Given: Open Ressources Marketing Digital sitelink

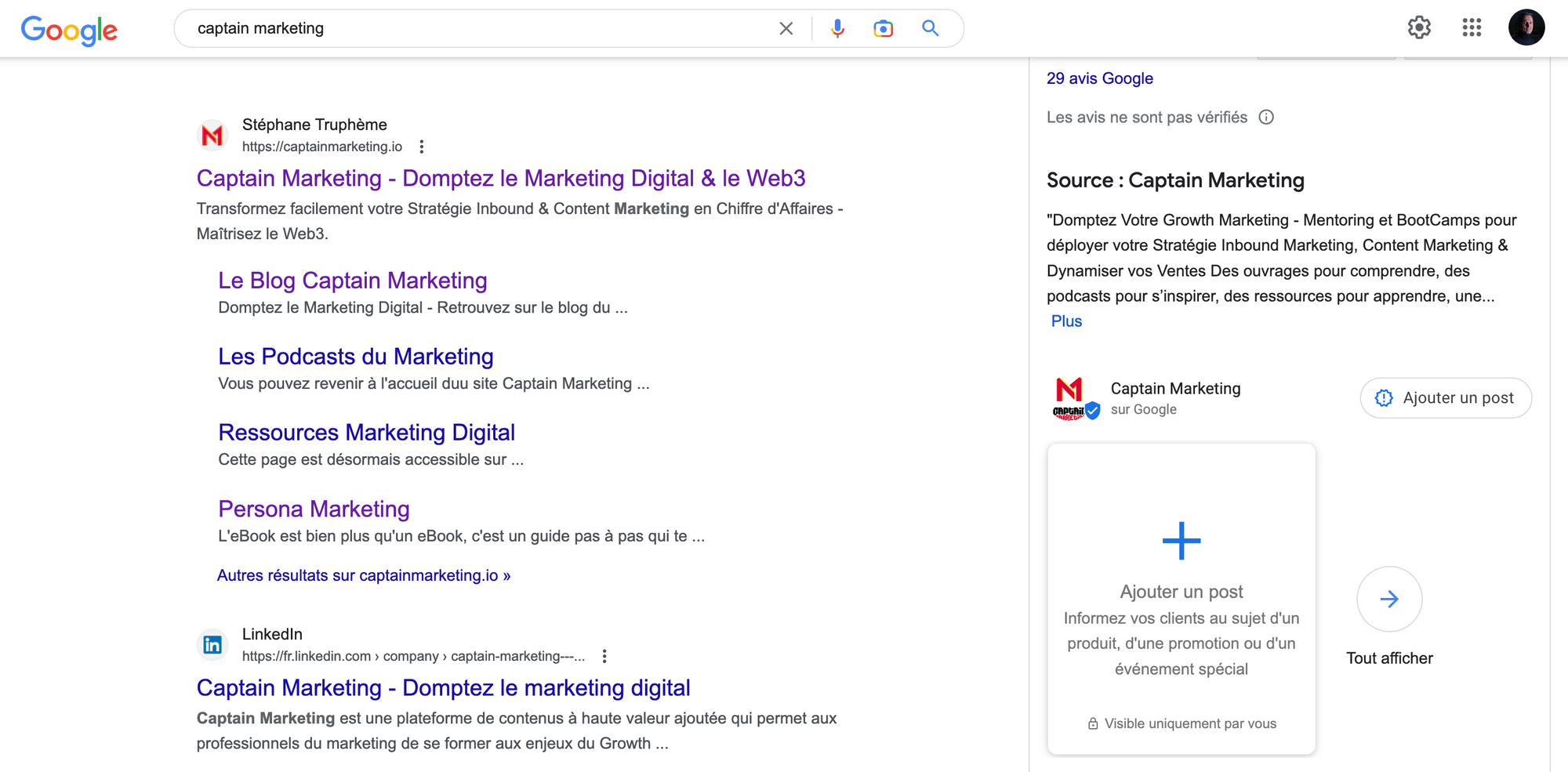Looking at the screenshot, I should [367, 433].
